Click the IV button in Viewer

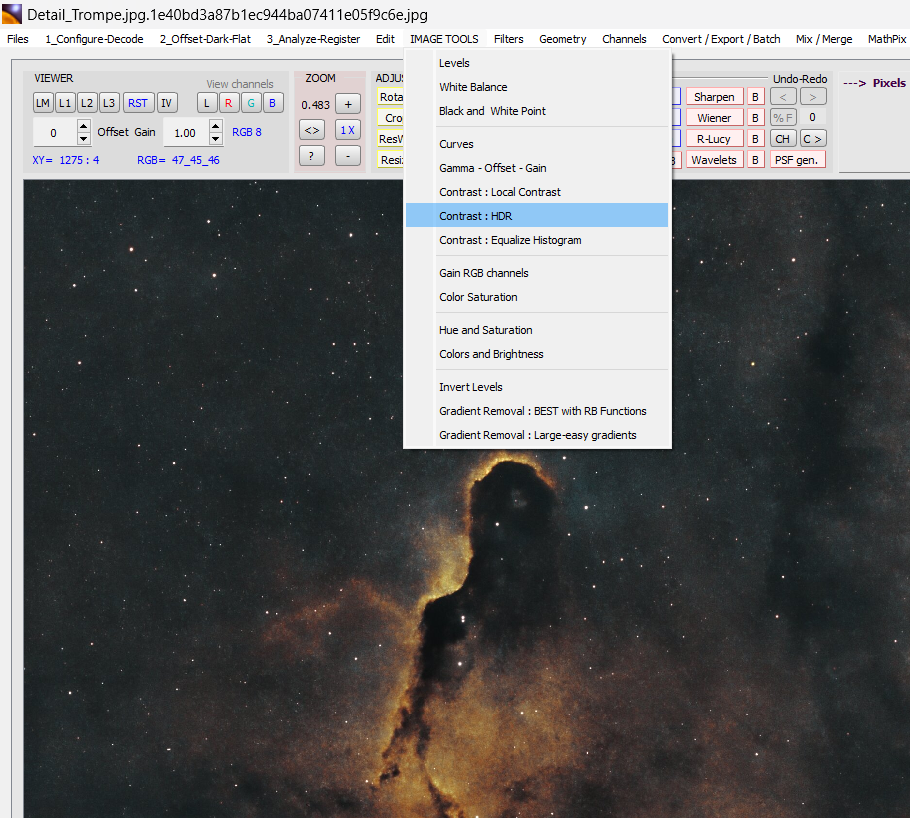pyautogui.click(x=167, y=103)
